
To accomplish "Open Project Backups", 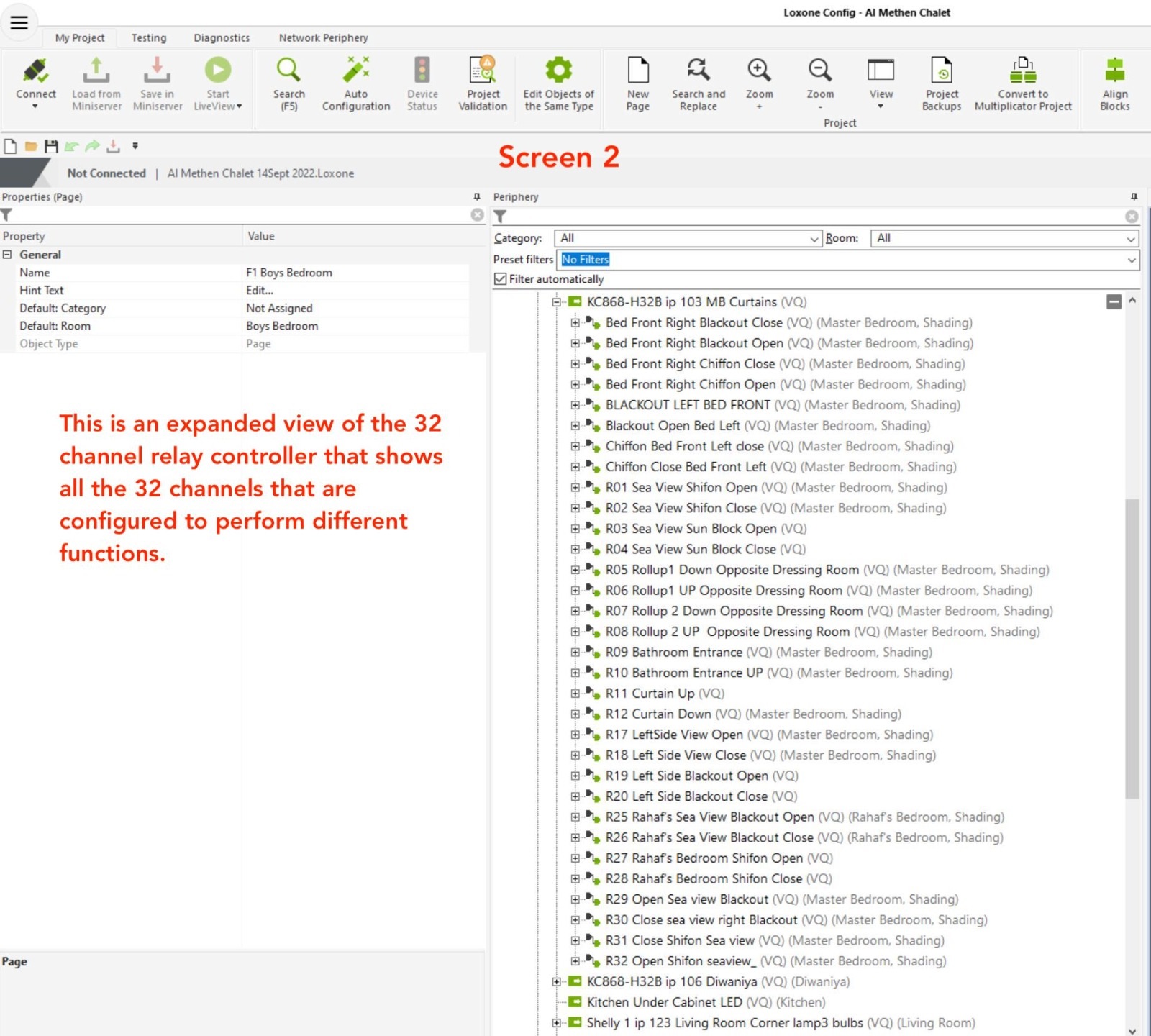I will [941, 72].
